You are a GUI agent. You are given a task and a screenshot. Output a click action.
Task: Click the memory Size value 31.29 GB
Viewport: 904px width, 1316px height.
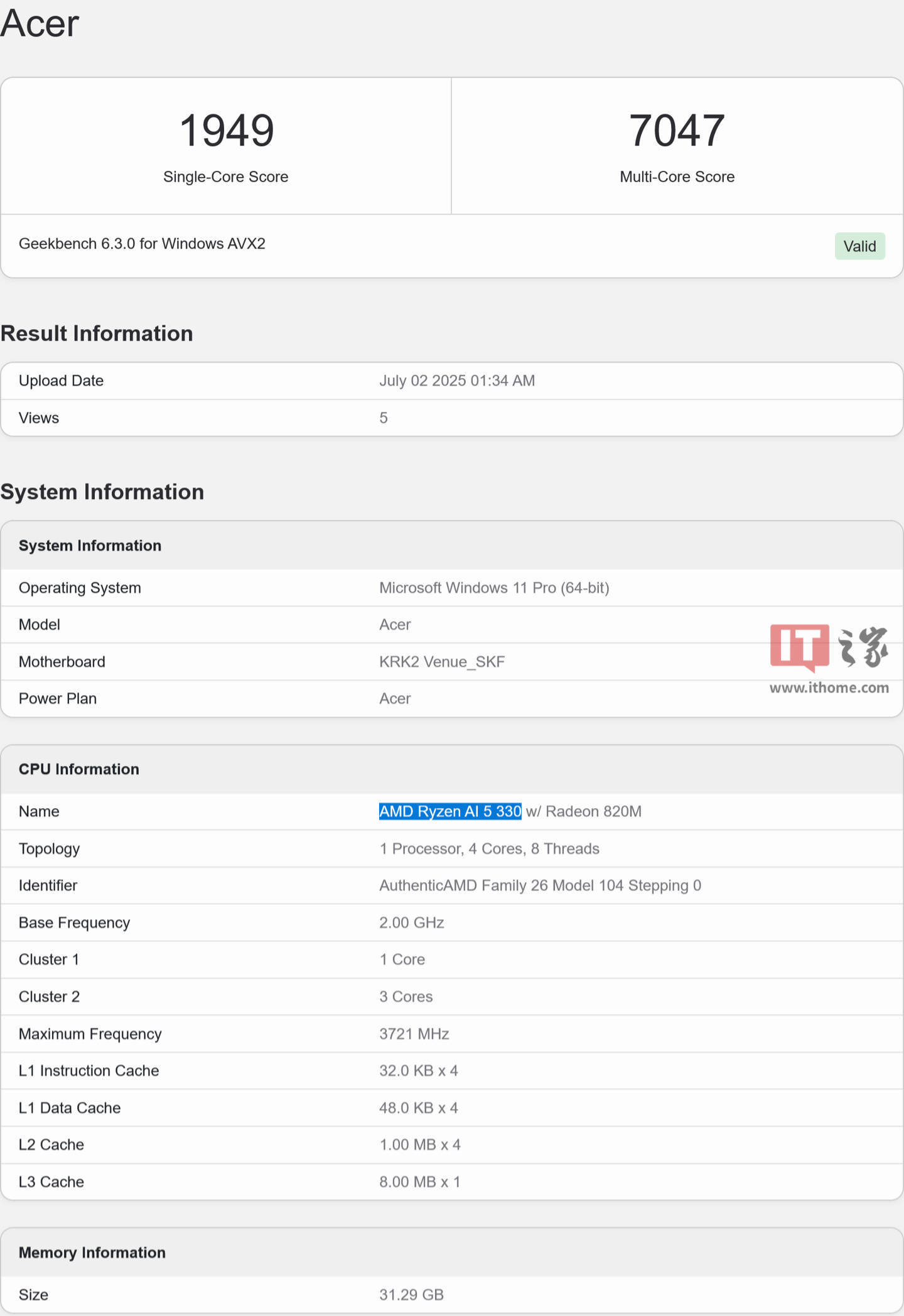pos(411,1295)
